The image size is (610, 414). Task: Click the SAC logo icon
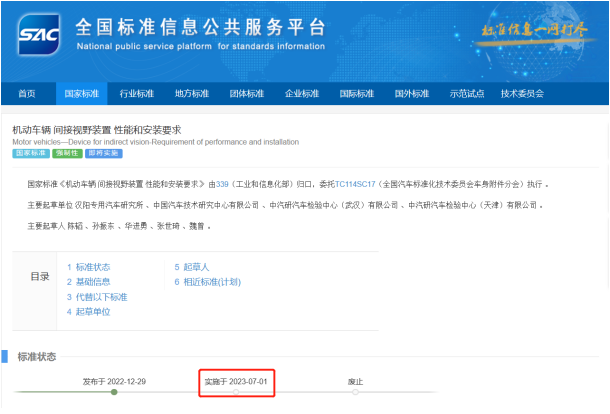tap(39, 34)
